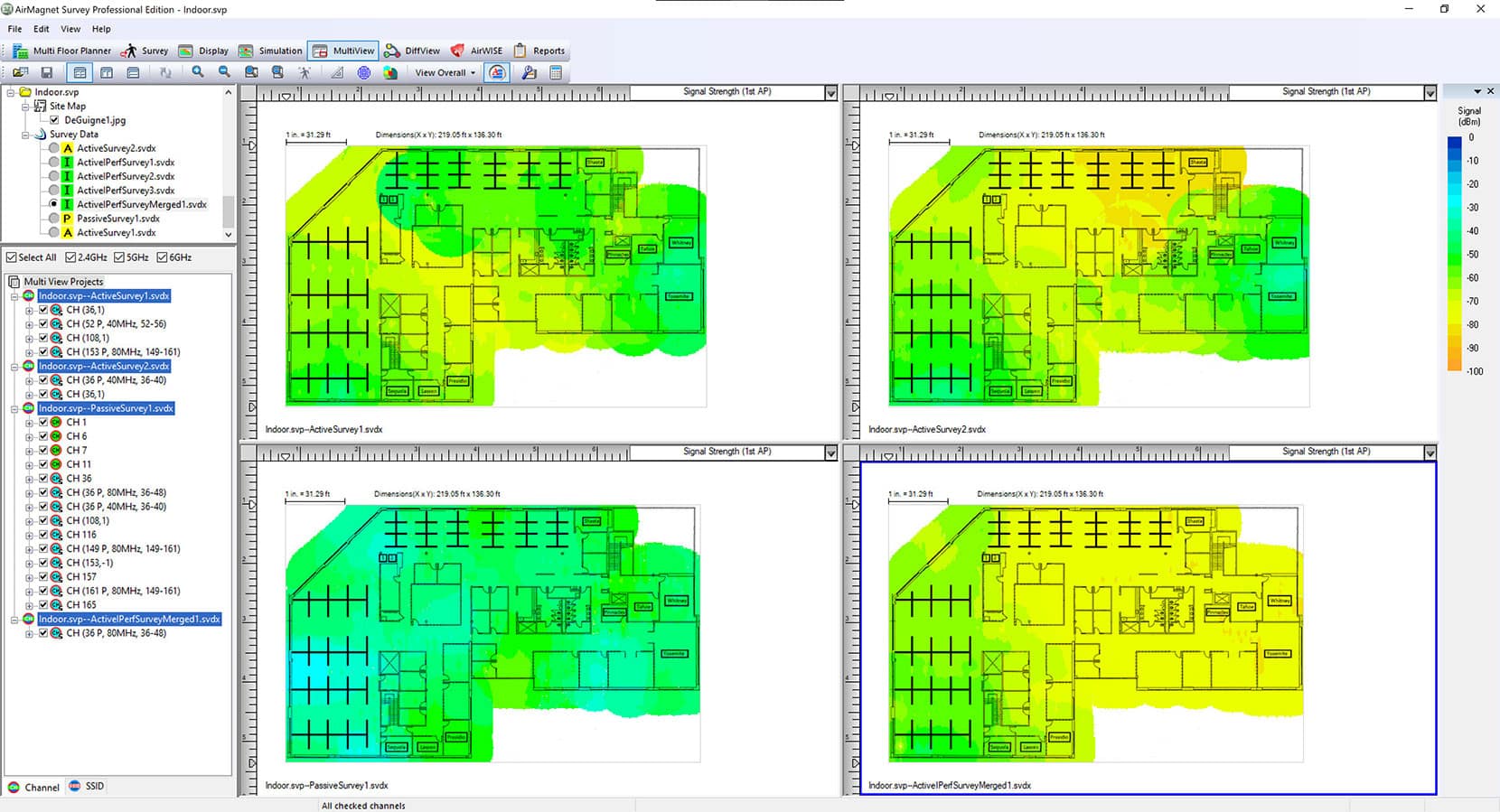Uncheck the CH 11 channel checkbox
Viewport: 1500px width, 812px height.
click(42, 464)
